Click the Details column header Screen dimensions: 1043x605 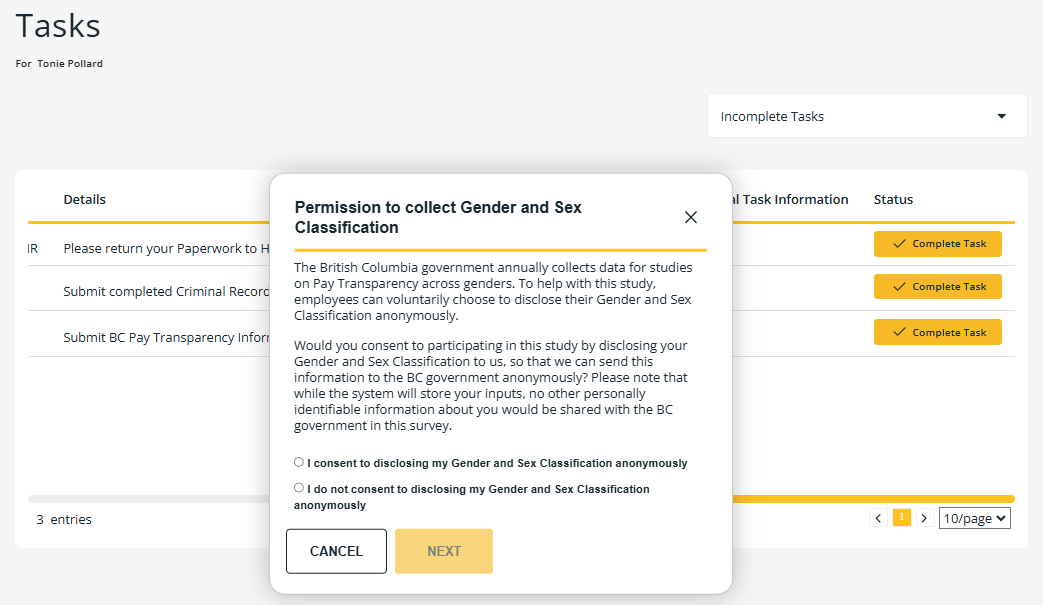[85, 199]
